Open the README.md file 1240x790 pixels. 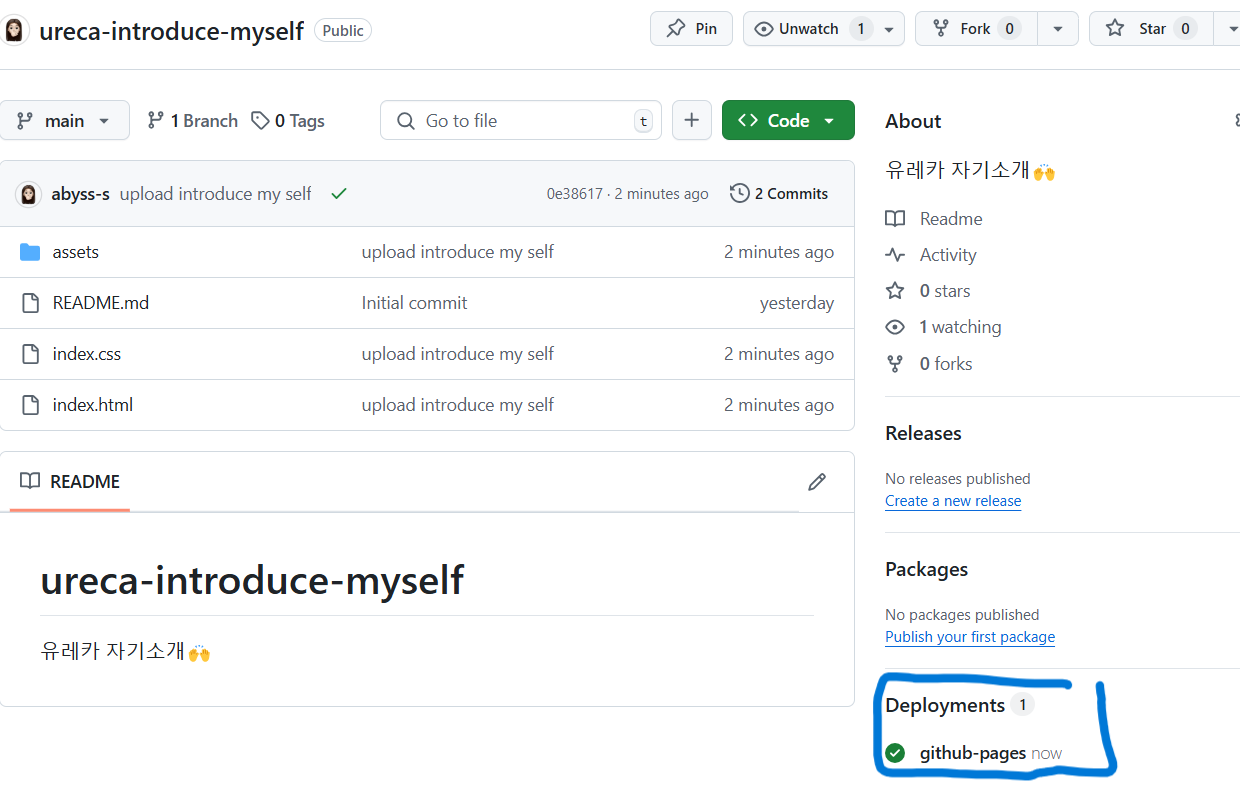[100, 303]
